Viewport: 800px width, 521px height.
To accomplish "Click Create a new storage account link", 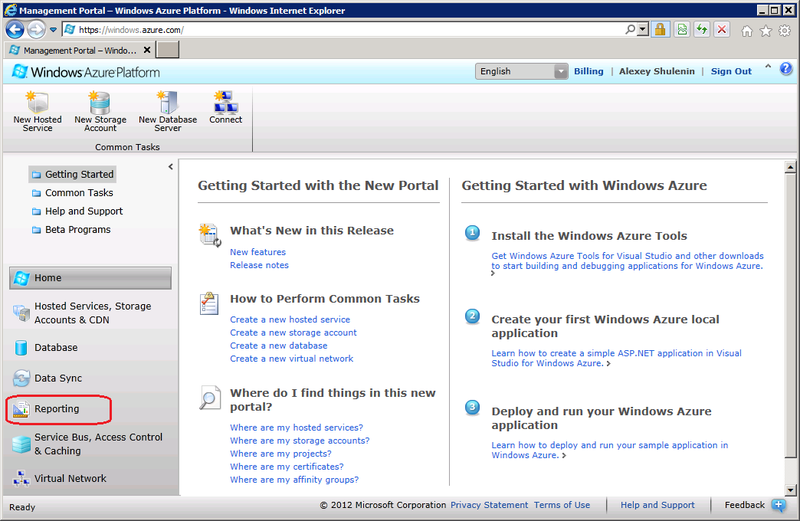I will point(293,333).
